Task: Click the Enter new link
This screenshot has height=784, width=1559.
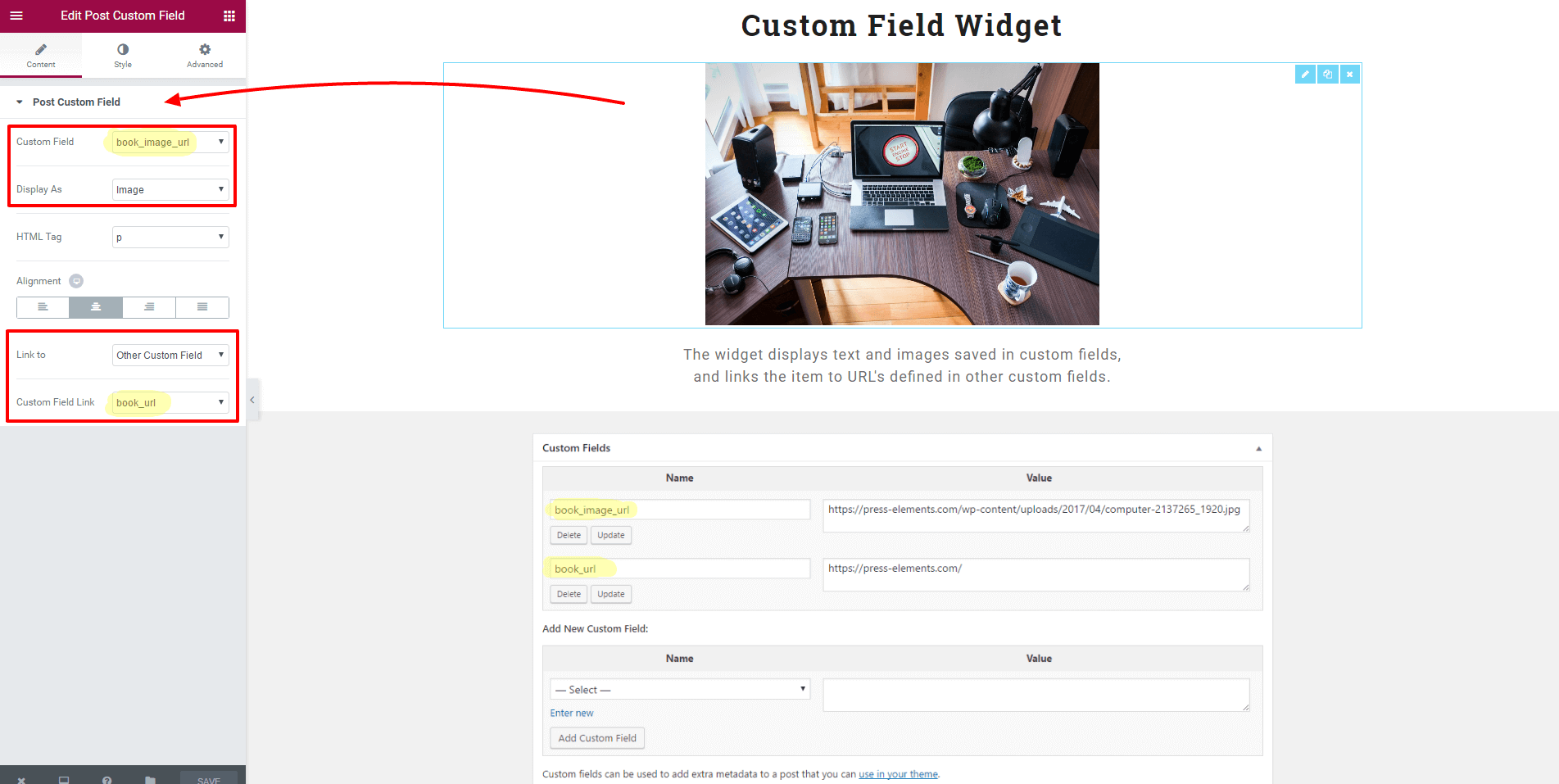Action: (x=572, y=714)
